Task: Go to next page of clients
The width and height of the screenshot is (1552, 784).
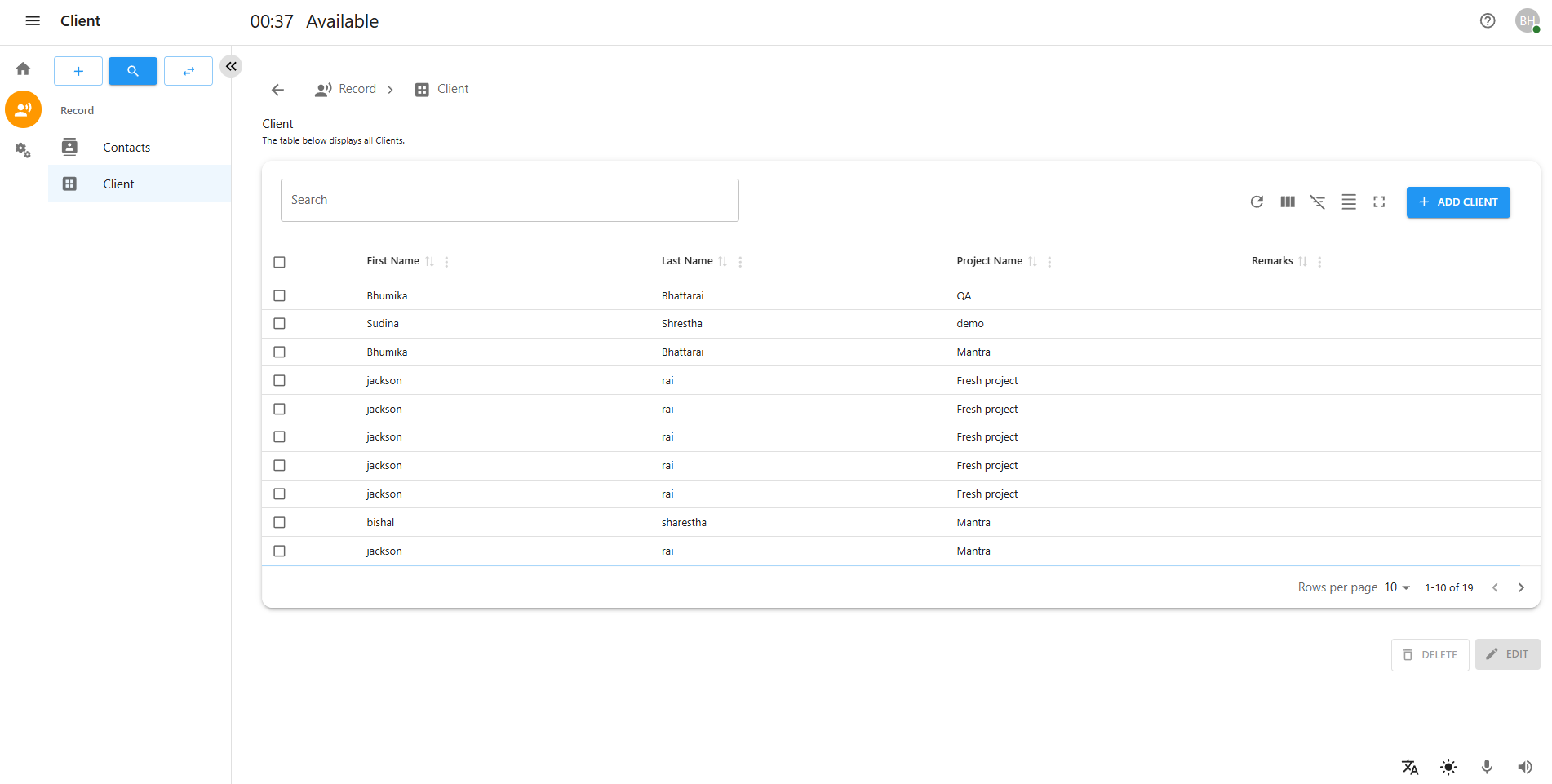Action: pyautogui.click(x=1521, y=587)
